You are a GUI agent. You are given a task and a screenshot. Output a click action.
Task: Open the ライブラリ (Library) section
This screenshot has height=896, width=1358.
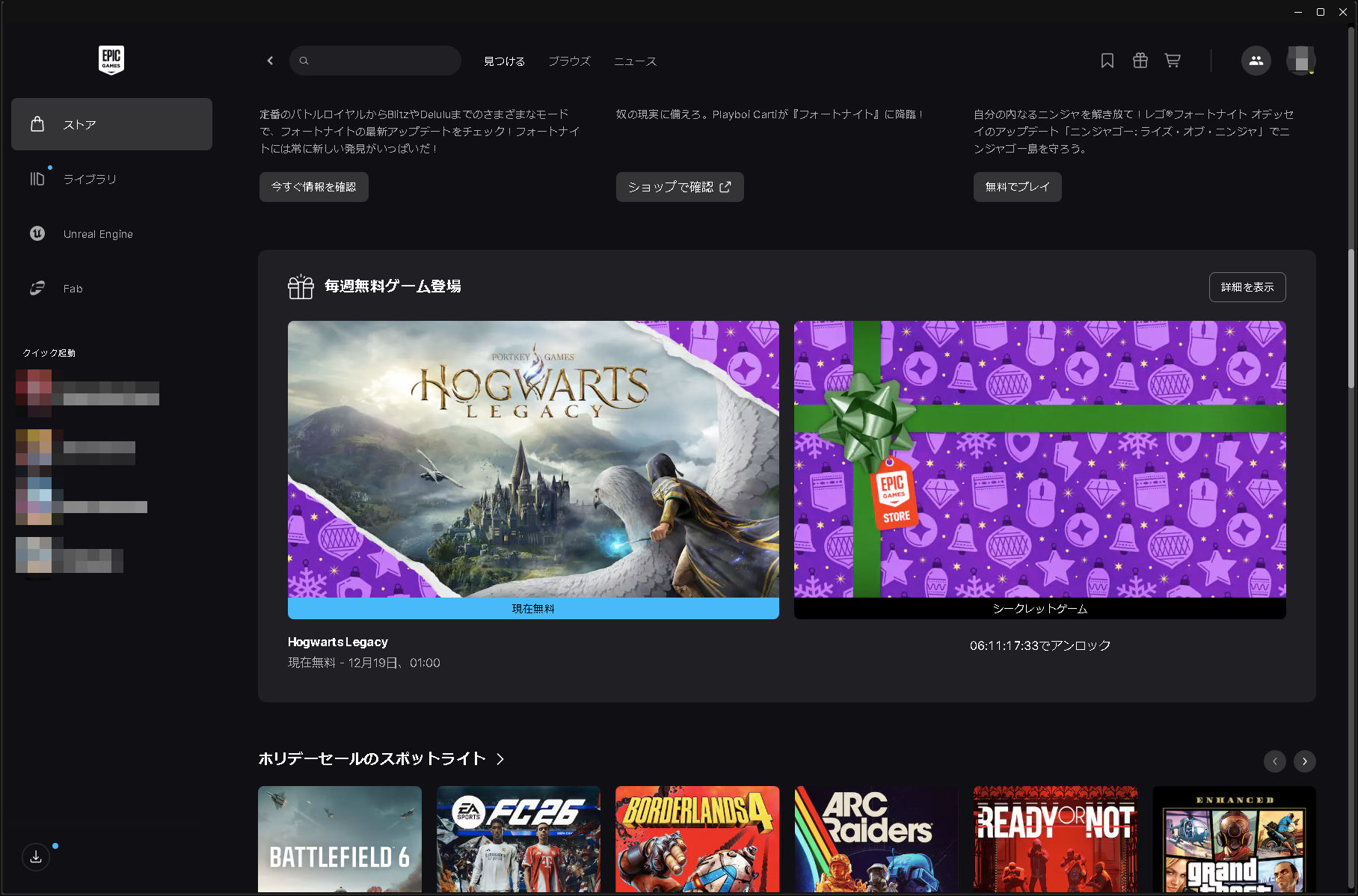tap(90, 179)
